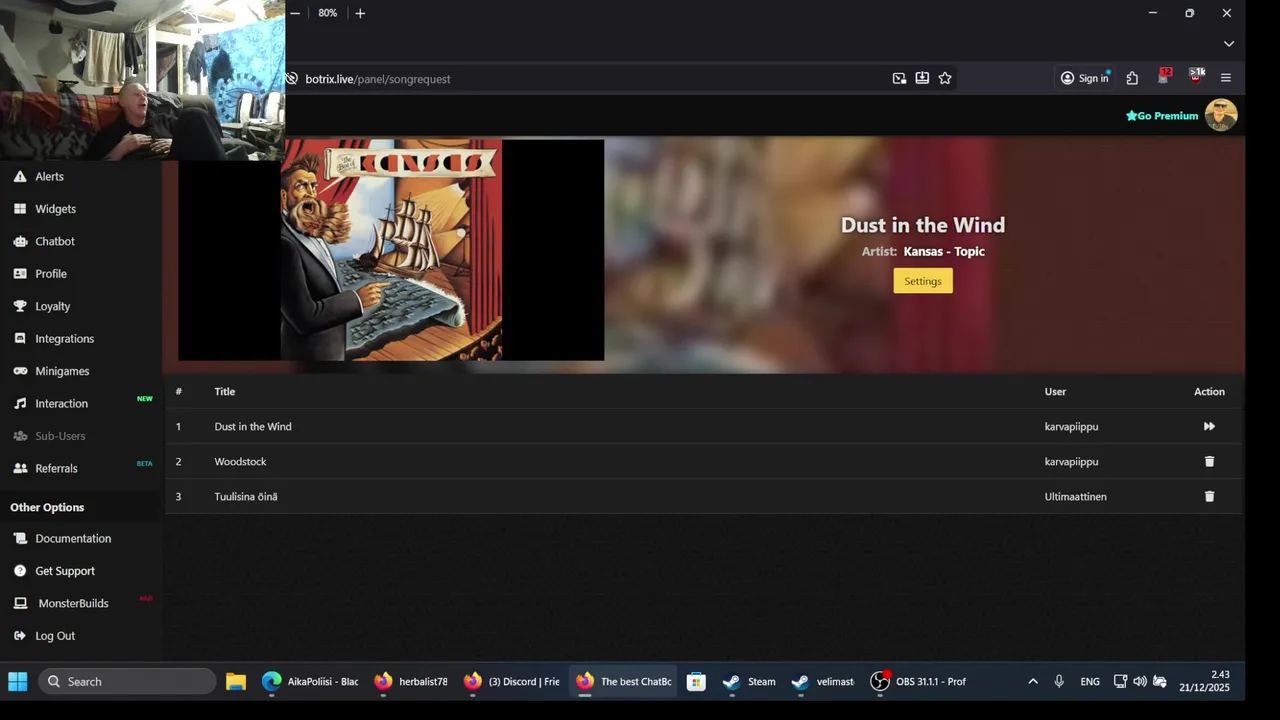
Task: Open the Integrations gear icon
Action: [x=20, y=339]
